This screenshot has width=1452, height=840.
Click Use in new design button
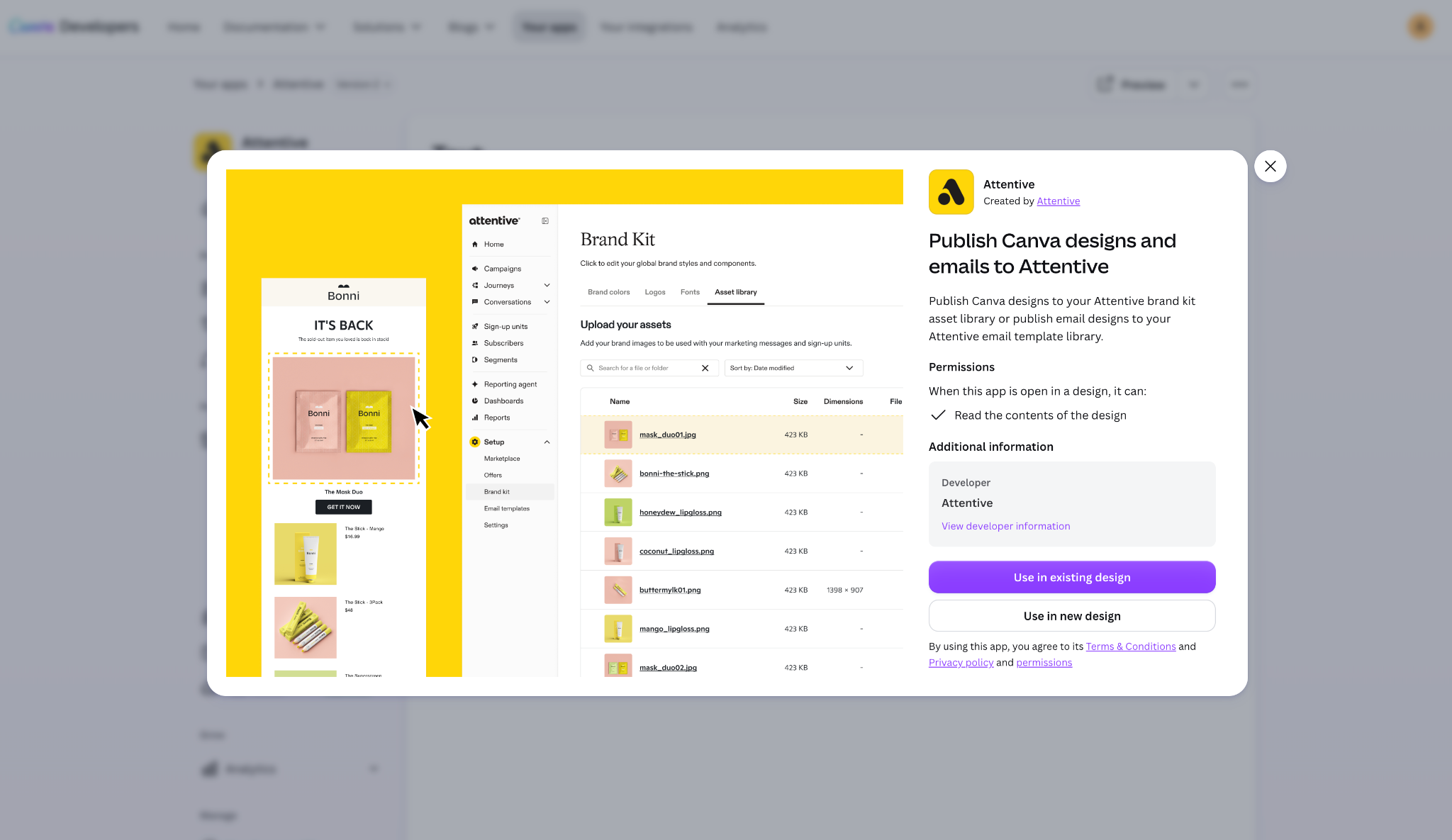coord(1072,616)
